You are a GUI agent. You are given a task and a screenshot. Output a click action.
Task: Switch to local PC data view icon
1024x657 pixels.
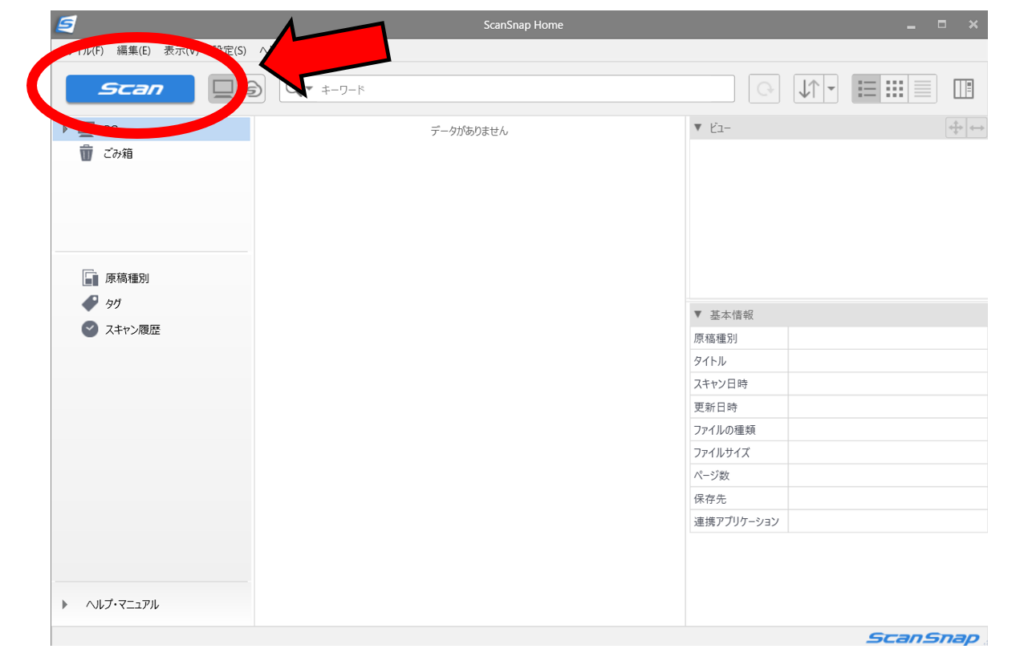tap(222, 89)
